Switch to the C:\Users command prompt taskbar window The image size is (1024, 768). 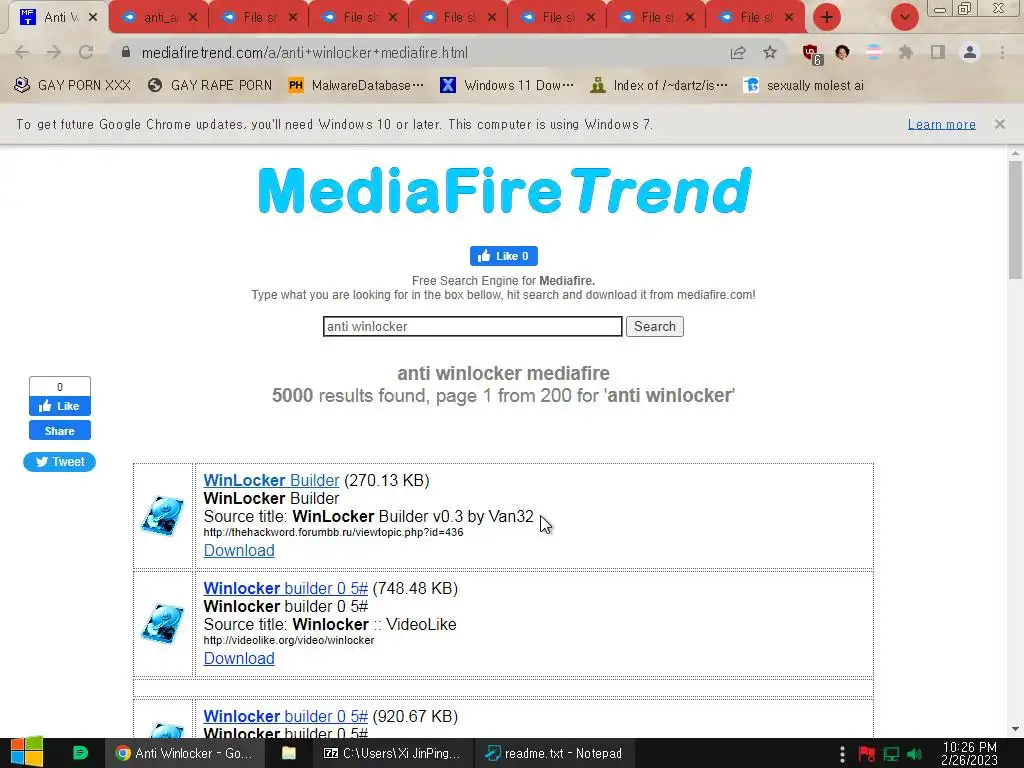[392, 753]
